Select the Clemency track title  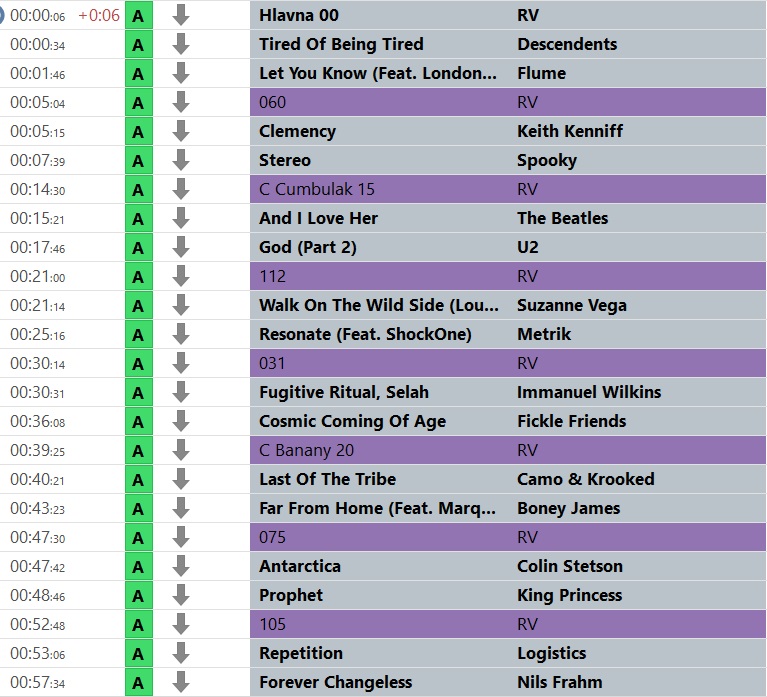click(297, 131)
